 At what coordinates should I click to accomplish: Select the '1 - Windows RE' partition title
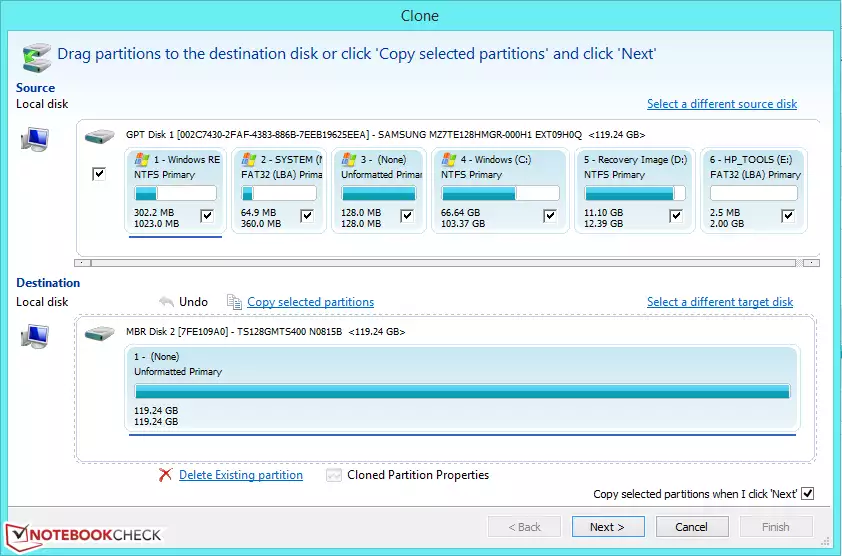point(187,160)
